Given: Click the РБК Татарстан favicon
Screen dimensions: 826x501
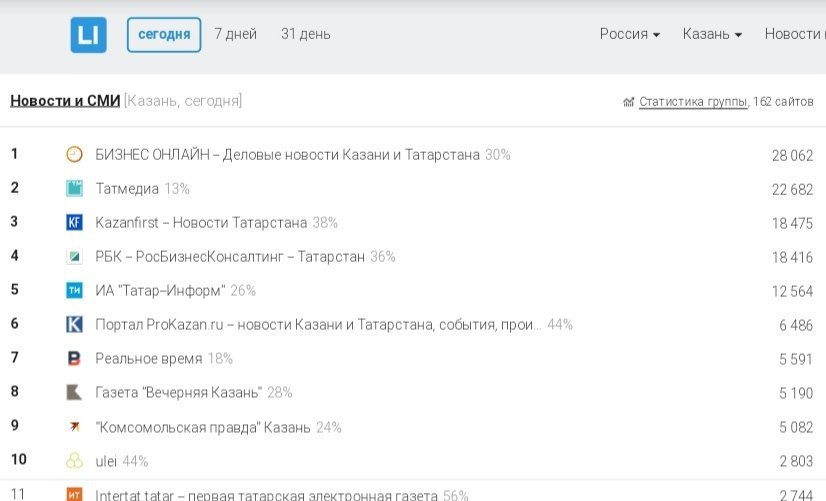Looking at the screenshot, I should 74,257.
